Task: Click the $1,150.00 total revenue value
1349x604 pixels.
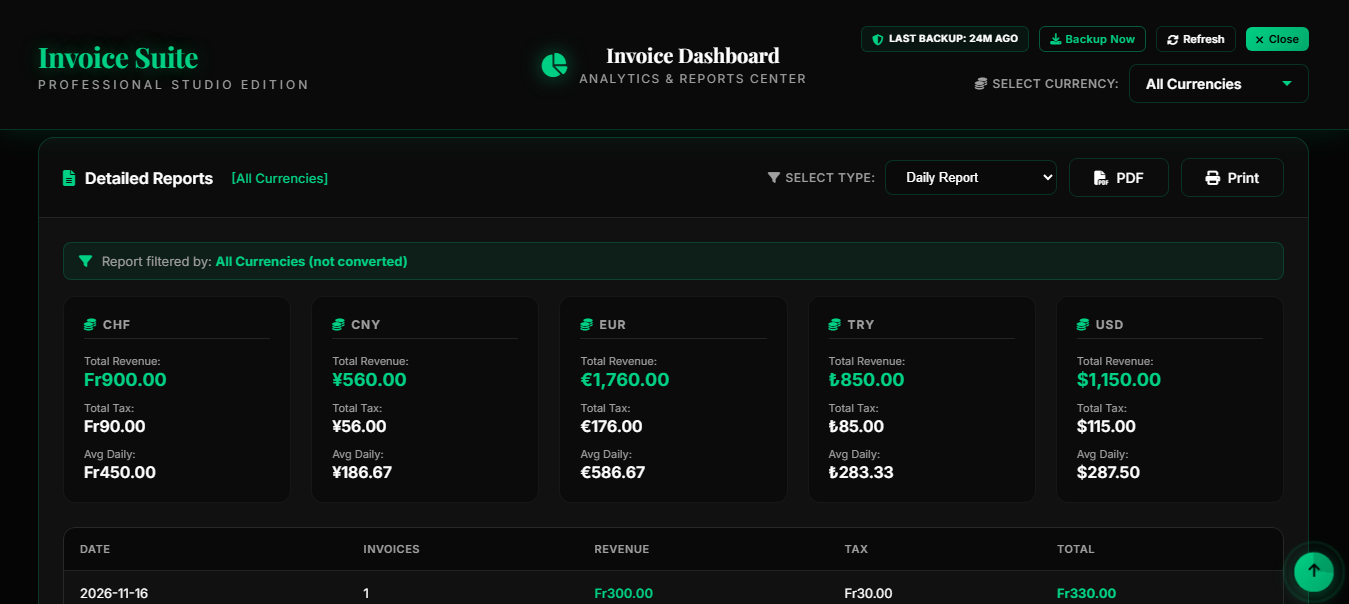Action: [1119, 380]
